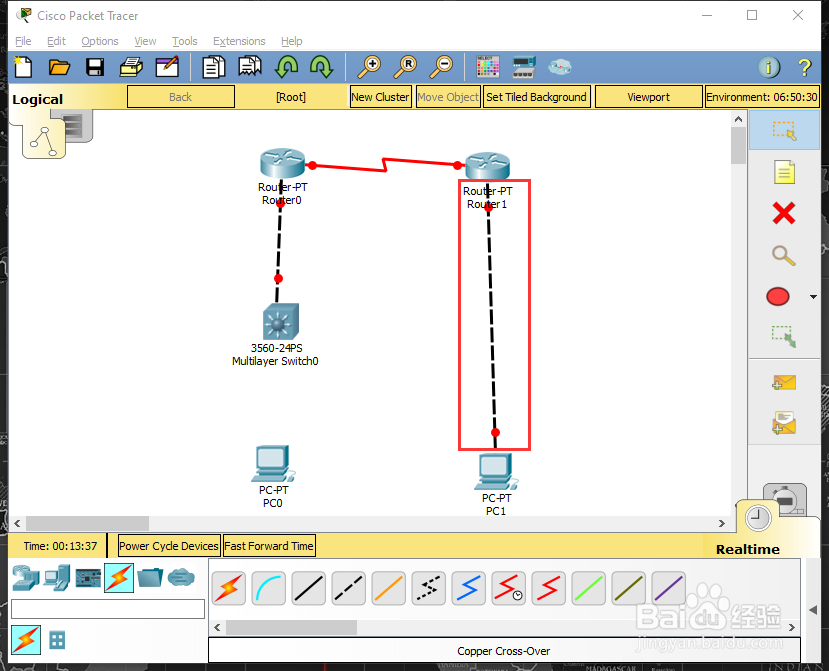Select the Copper Cross-Over dashed cable
The image size is (829, 671).
pyautogui.click(x=348, y=588)
